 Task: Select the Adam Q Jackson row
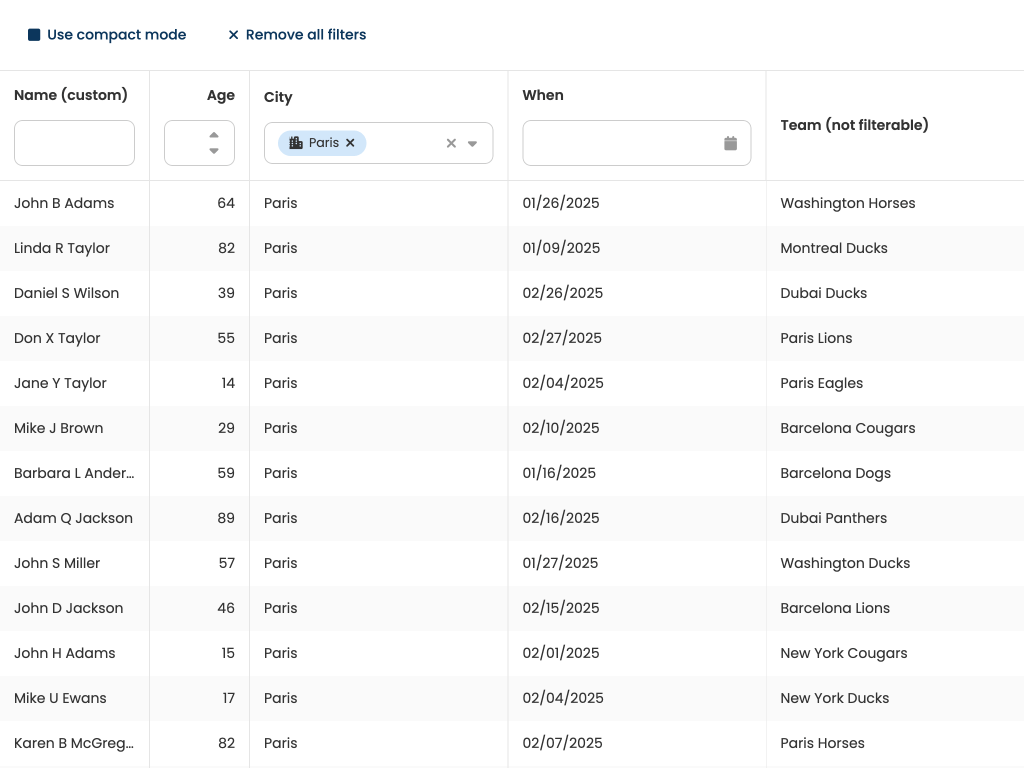[x=73, y=518]
